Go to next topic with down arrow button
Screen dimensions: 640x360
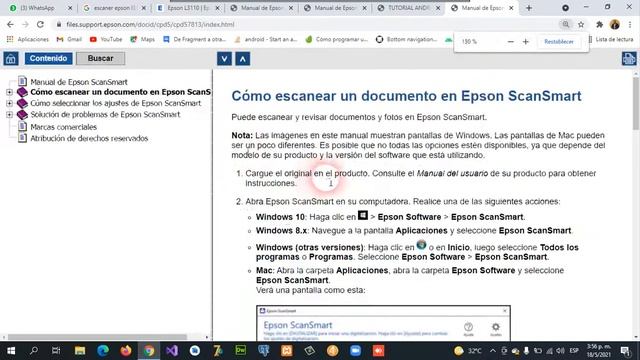click(224, 59)
